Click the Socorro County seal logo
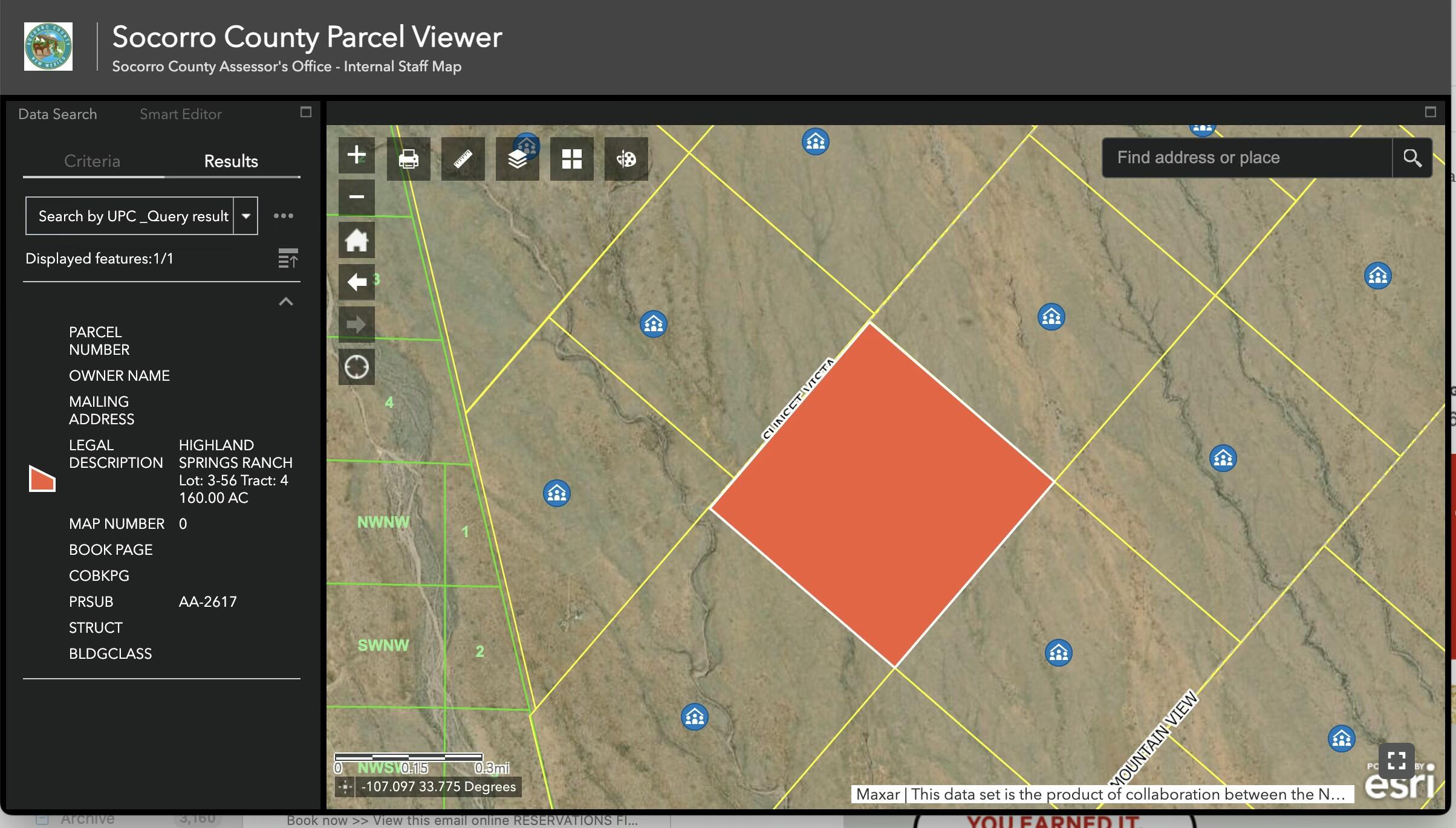The image size is (1456, 828). [48, 47]
